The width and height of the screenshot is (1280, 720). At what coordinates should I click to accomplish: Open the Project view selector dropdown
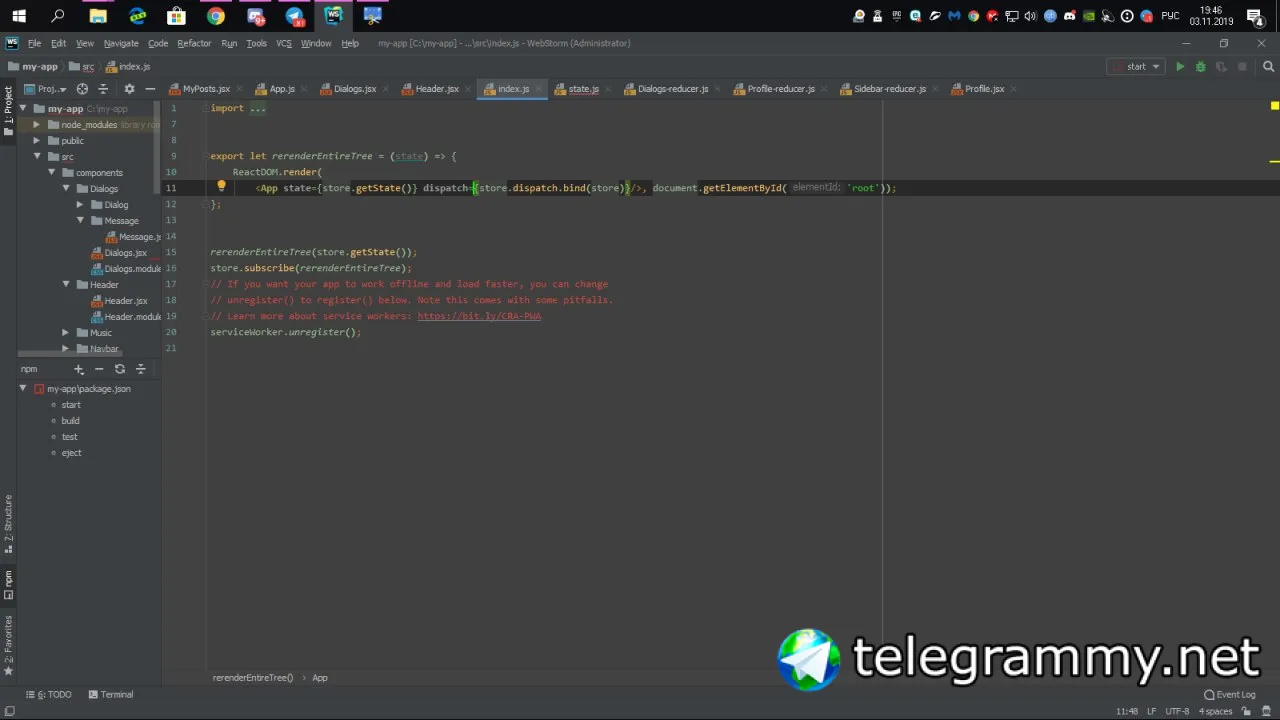point(46,89)
